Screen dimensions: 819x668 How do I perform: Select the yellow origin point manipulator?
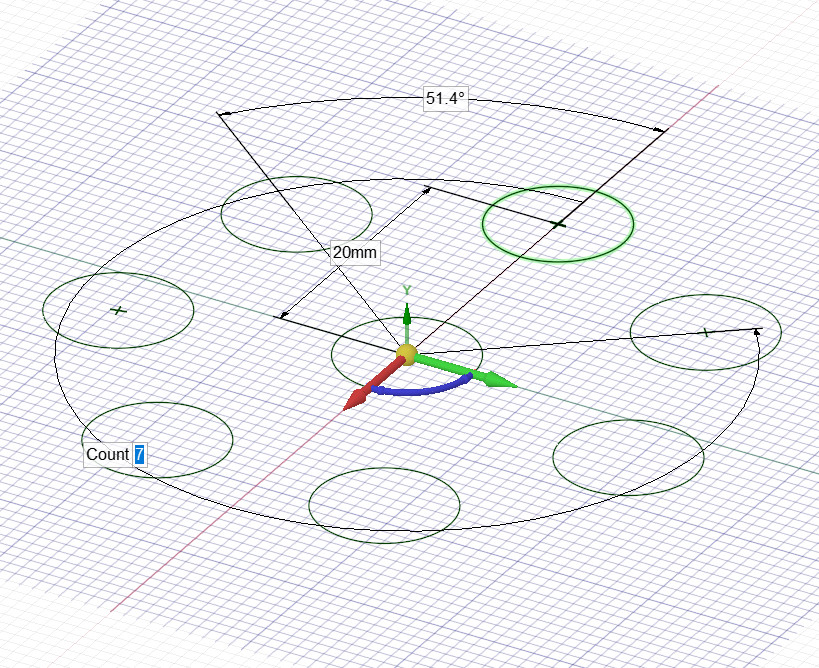406,352
